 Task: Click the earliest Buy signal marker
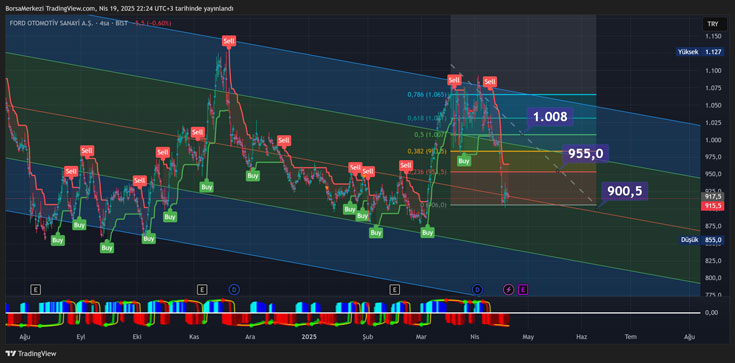(x=58, y=240)
